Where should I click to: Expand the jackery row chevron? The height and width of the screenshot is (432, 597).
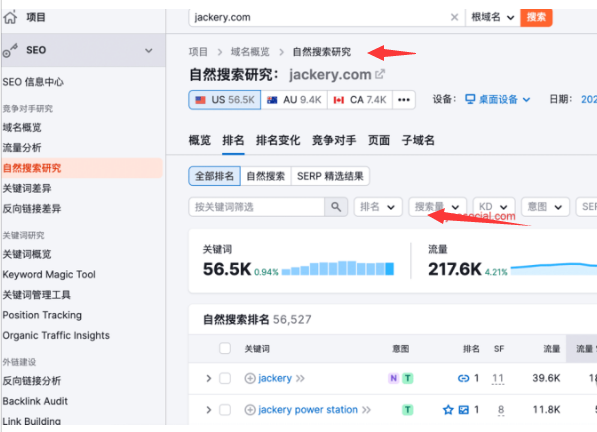208,378
